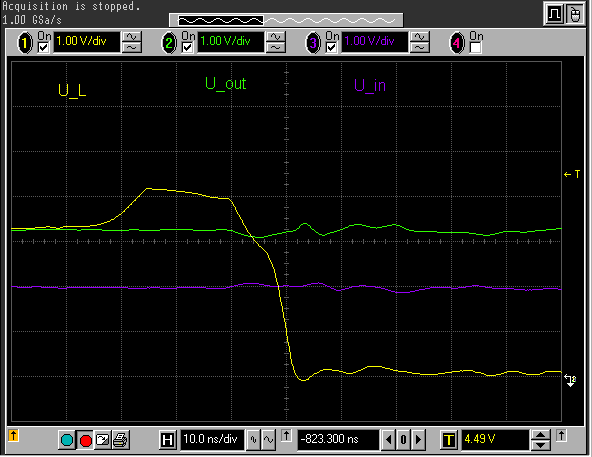Uncheck the Channel 1 On checkbox

(44, 48)
